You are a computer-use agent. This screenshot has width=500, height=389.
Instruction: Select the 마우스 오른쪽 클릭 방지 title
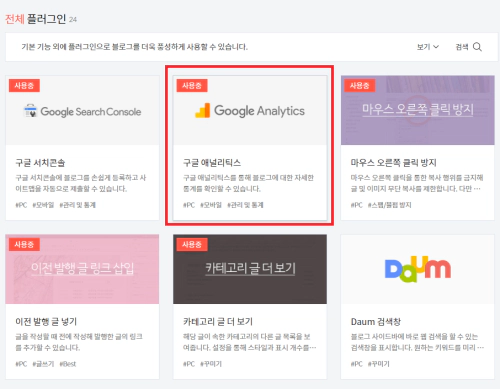tap(394, 163)
